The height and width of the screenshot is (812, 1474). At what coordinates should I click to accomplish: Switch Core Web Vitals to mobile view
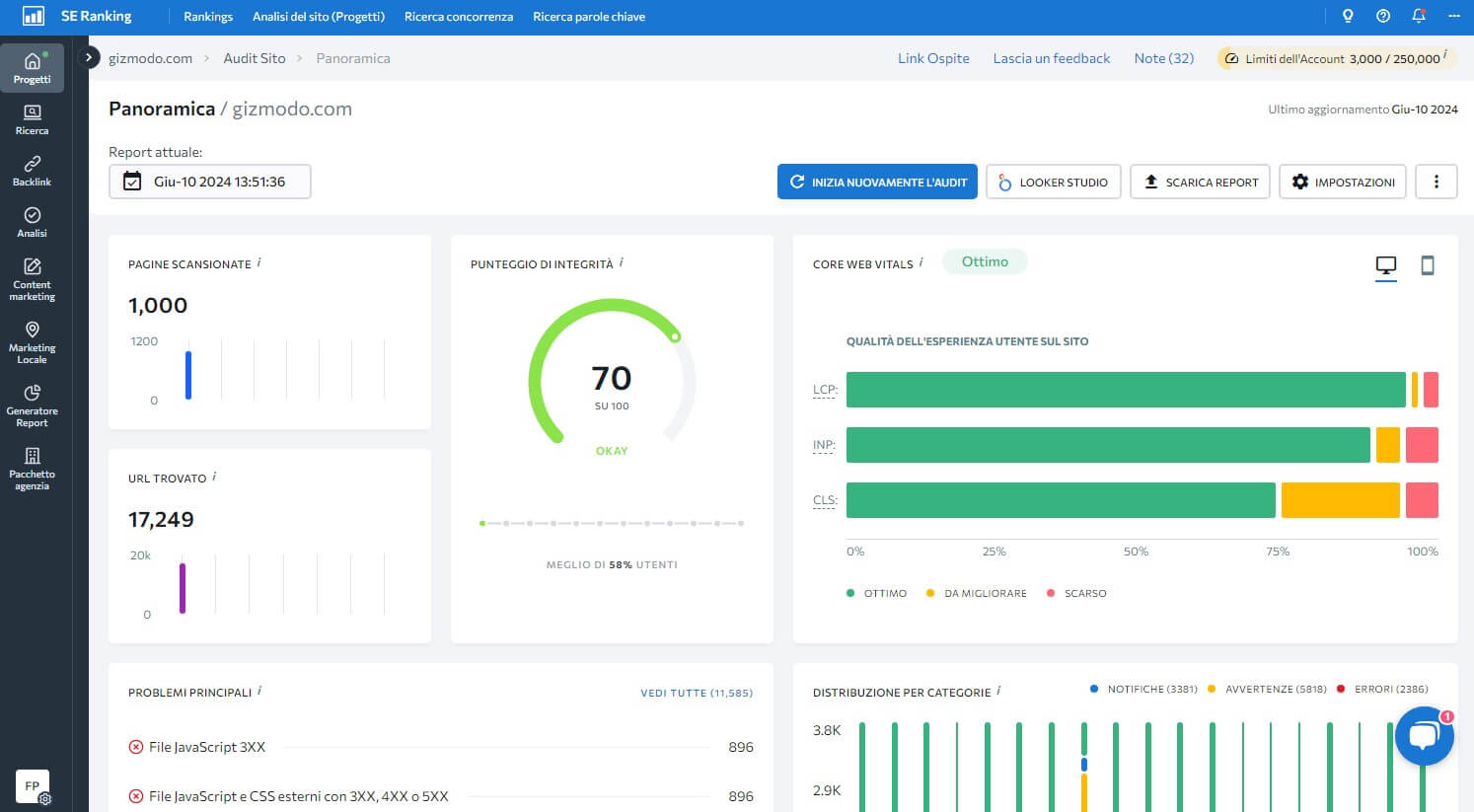pos(1428,265)
